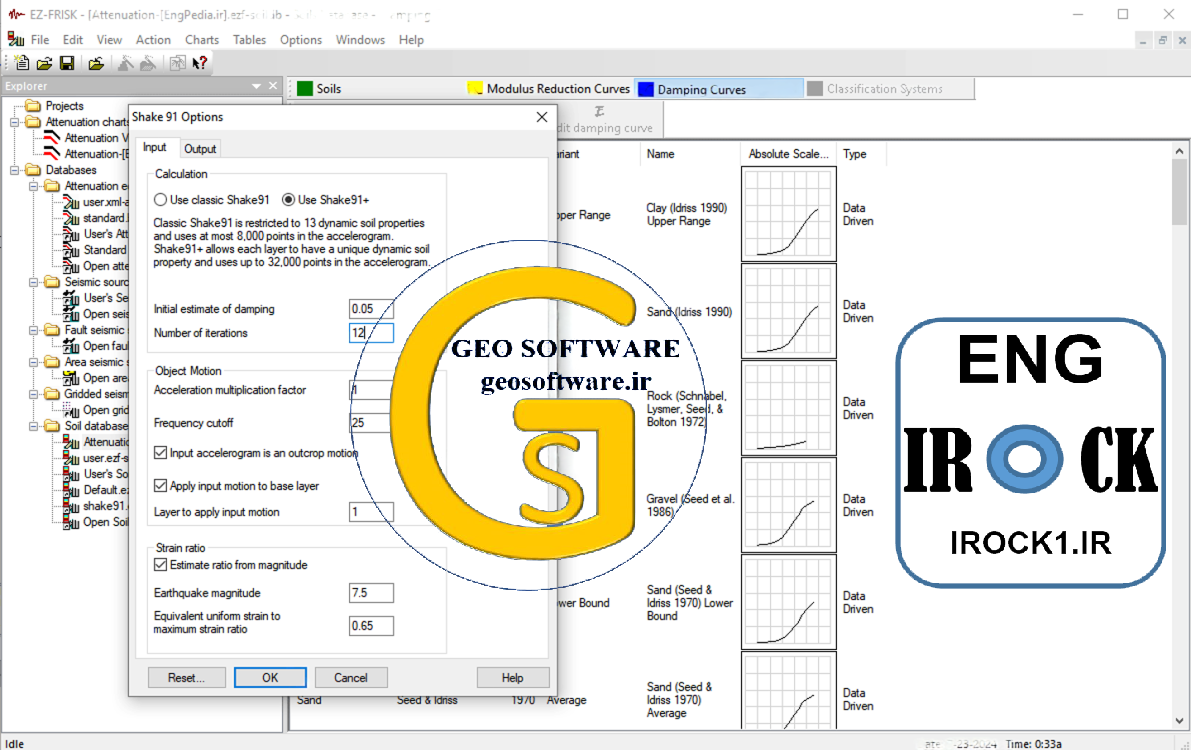Collapse the Gridded seism folder node
Viewport: 1191px width, 750px height.
[x=33, y=394]
